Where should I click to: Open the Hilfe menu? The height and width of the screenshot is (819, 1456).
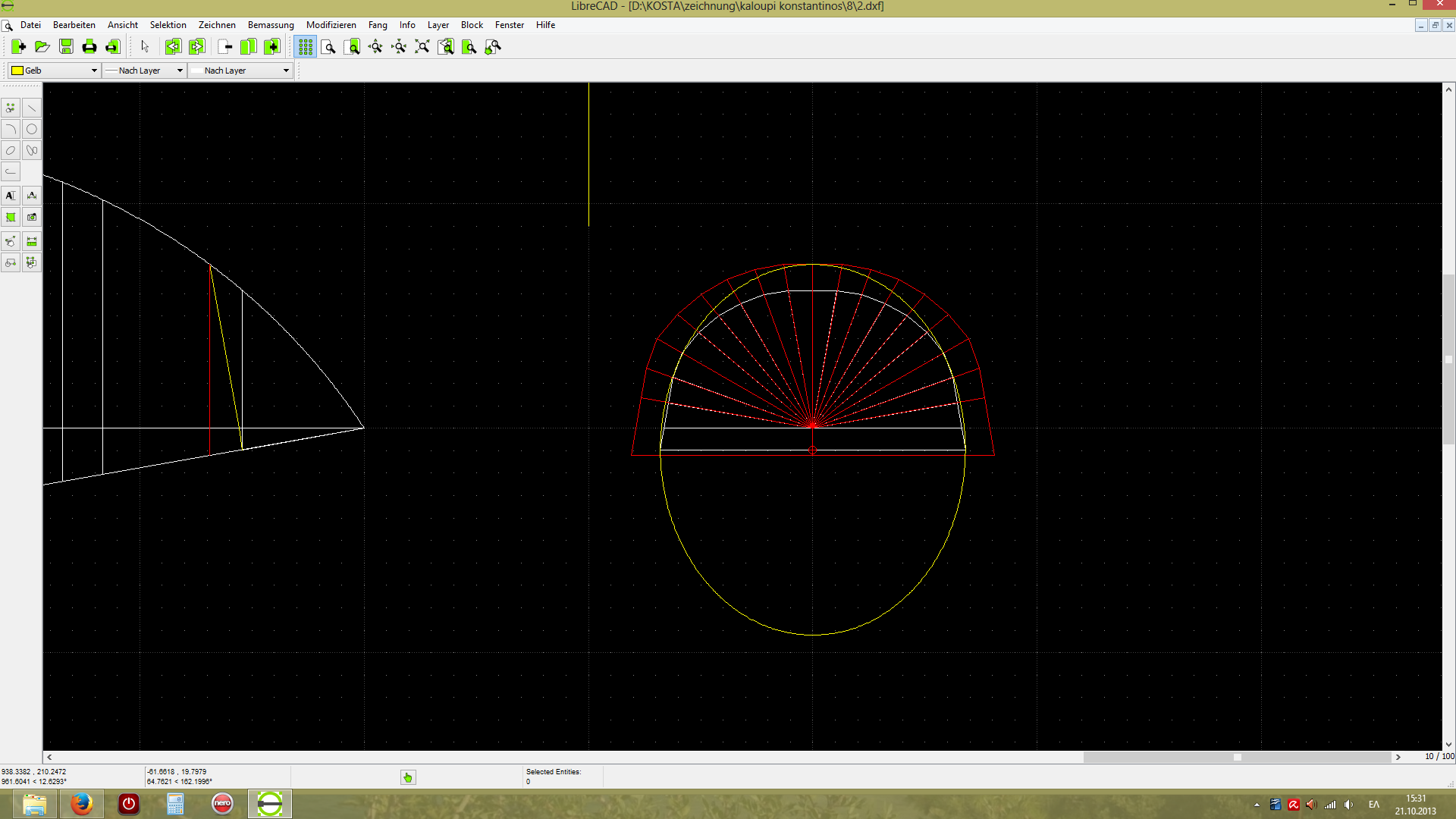click(545, 25)
